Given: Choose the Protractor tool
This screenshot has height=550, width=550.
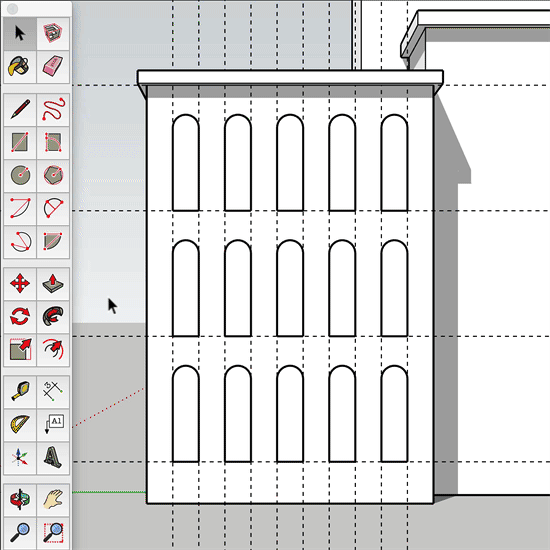Looking at the screenshot, I should 20,424.
